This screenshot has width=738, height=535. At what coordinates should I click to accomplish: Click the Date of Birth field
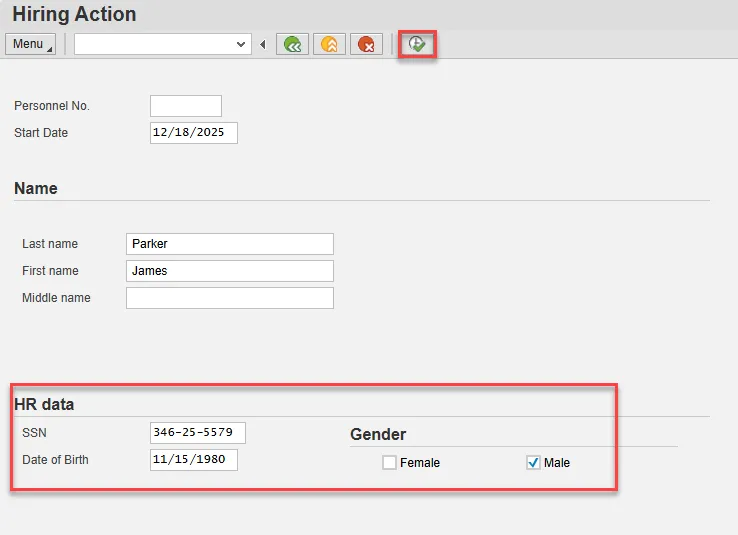(x=194, y=460)
